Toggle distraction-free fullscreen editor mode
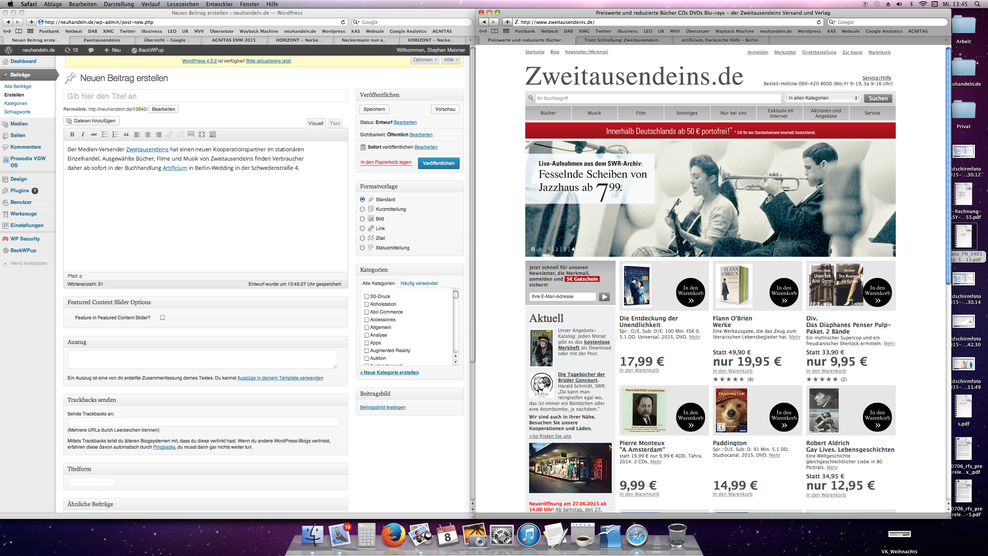Image resolution: width=988 pixels, height=556 pixels. (202, 134)
